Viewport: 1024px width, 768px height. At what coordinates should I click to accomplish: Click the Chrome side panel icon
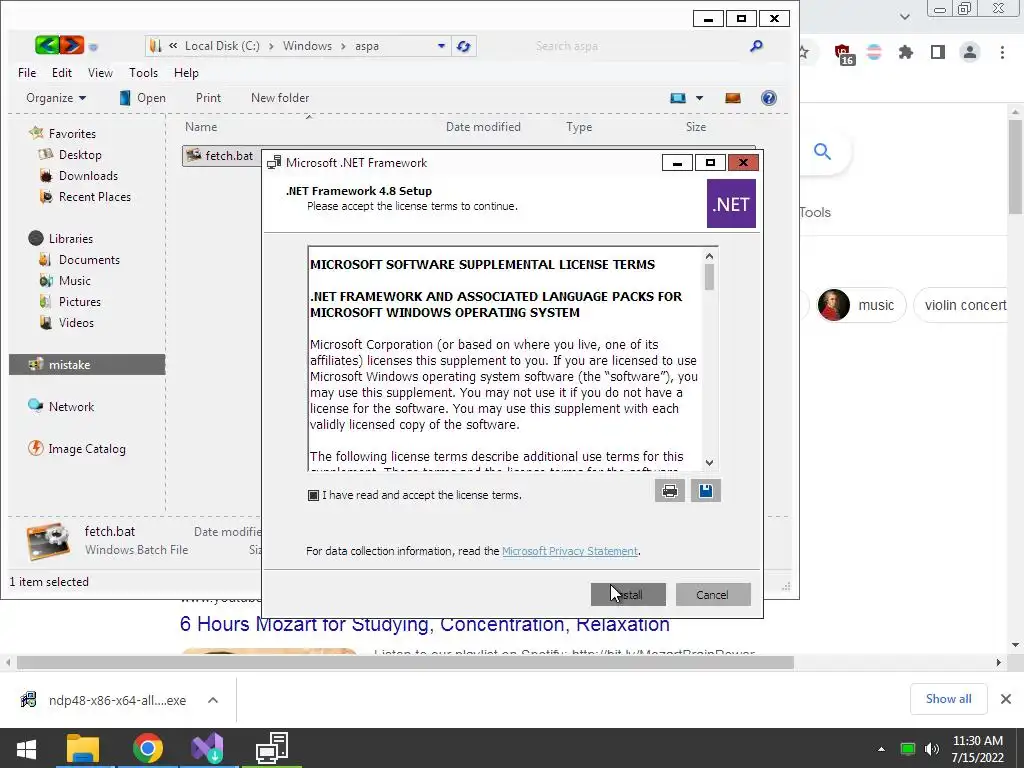[x=938, y=52]
